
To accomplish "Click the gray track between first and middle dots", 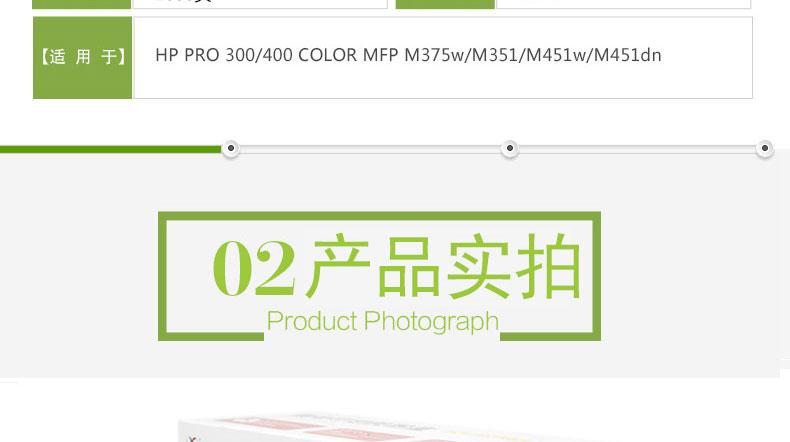I will [x=370, y=149].
